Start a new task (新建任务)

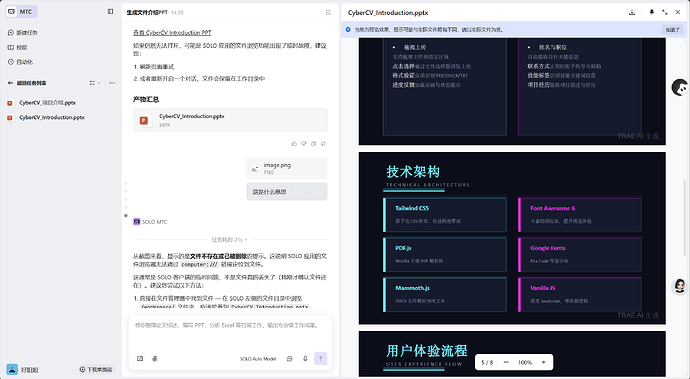[23, 33]
